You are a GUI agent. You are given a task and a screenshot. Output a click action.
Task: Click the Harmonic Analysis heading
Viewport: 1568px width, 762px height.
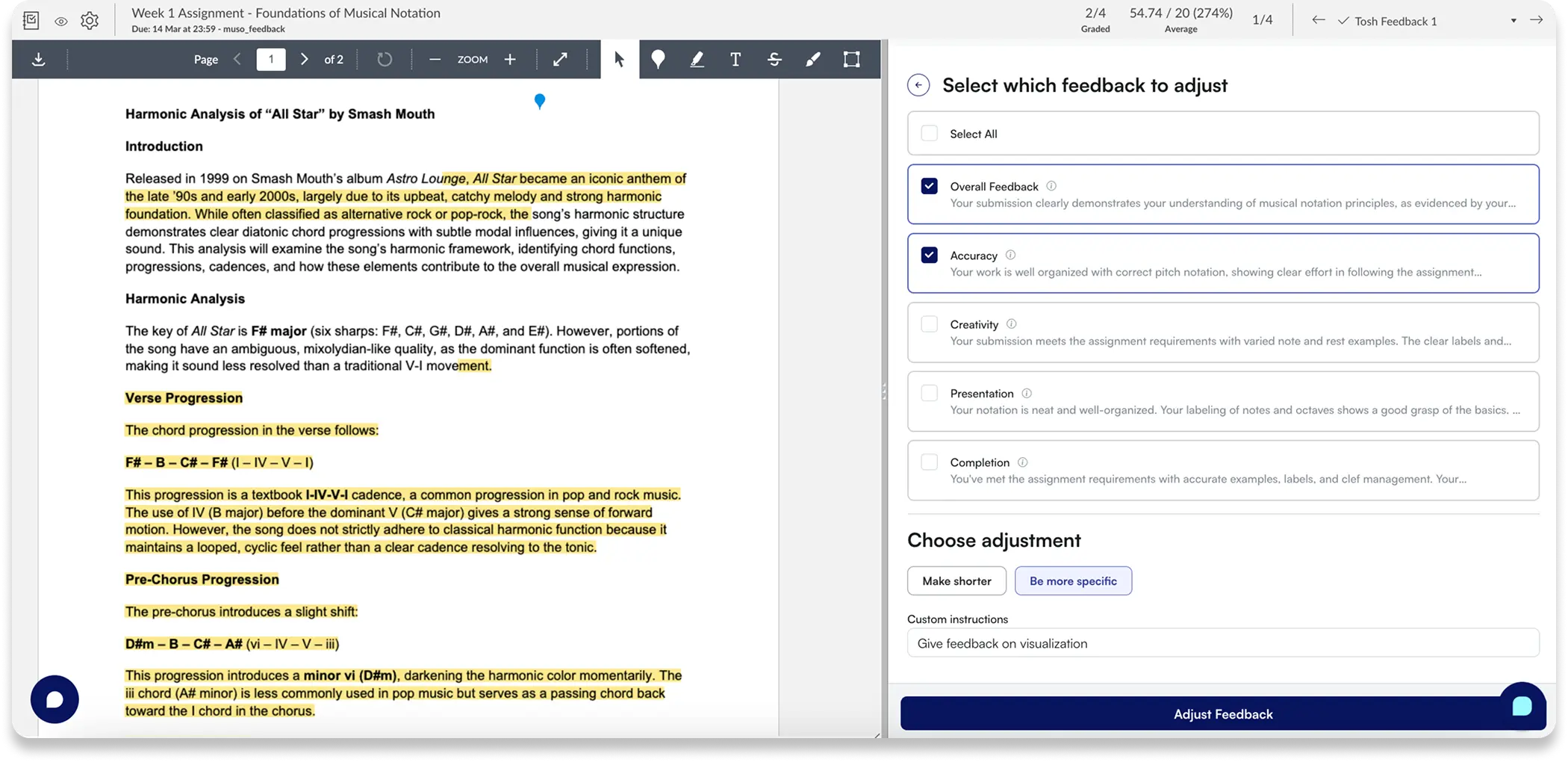(185, 298)
